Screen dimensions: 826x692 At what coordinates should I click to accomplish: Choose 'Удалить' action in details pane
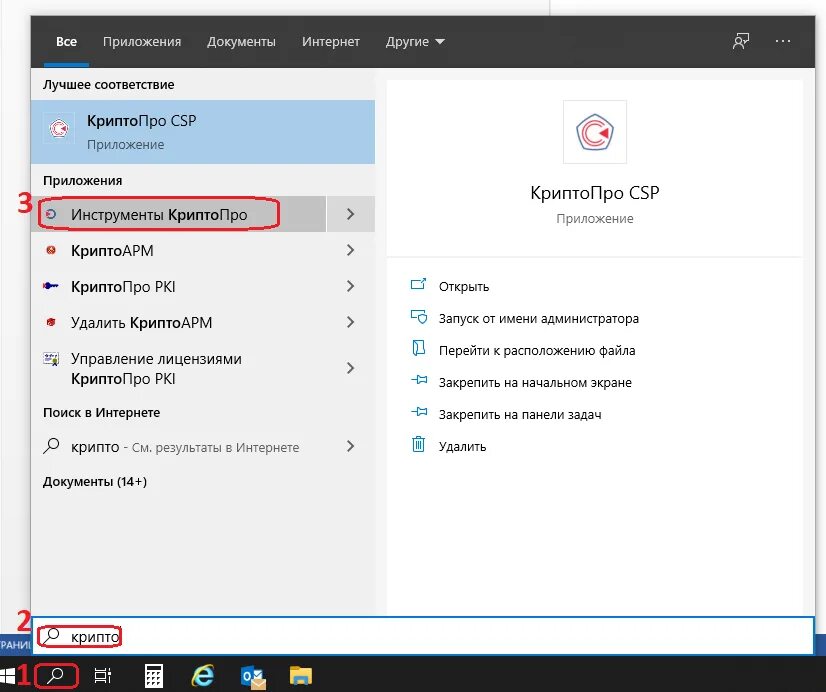[x=462, y=447]
